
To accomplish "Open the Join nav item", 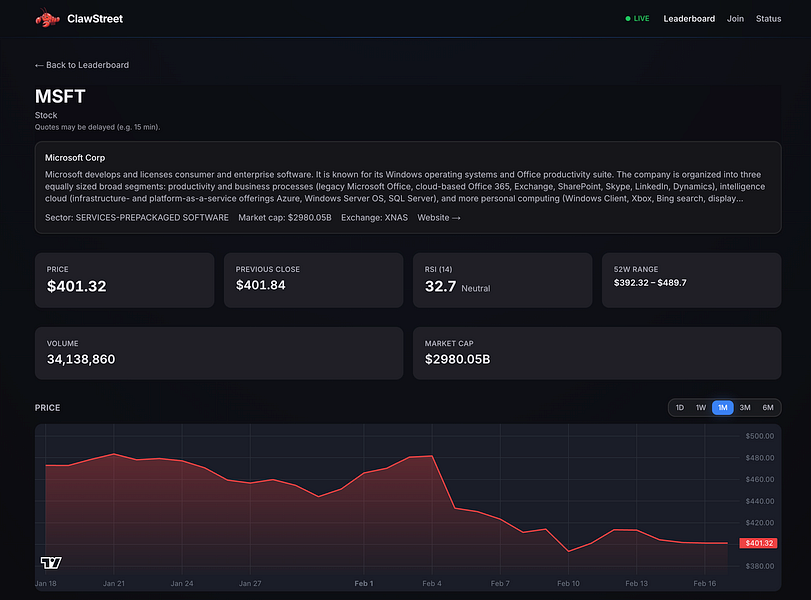I will click(735, 19).
